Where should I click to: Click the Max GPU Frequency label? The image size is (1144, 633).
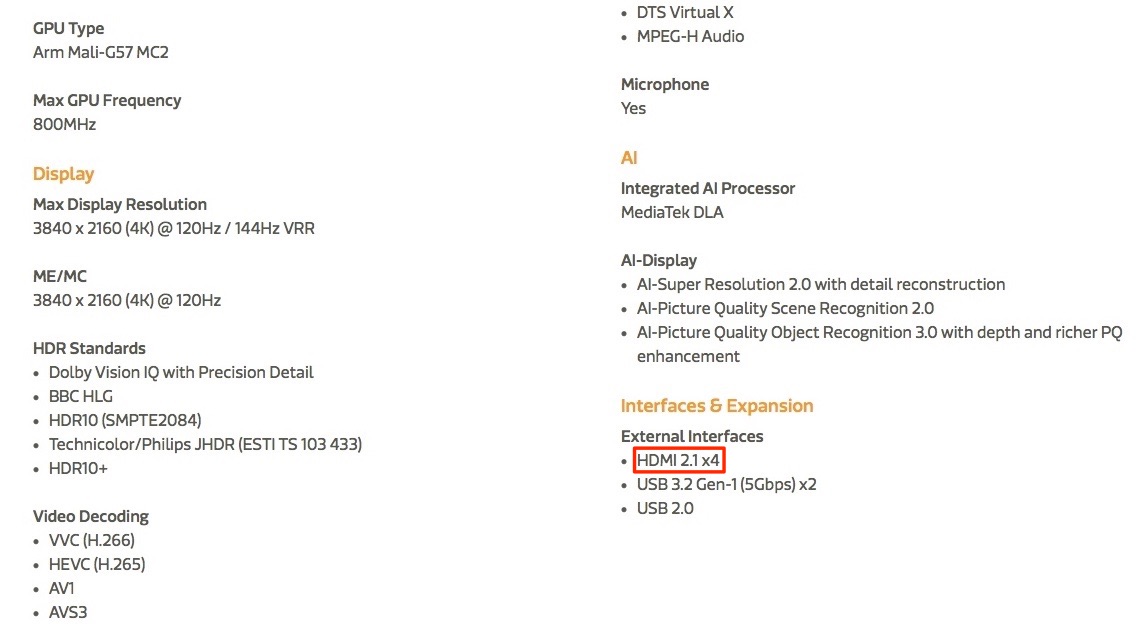click(107, 101)
